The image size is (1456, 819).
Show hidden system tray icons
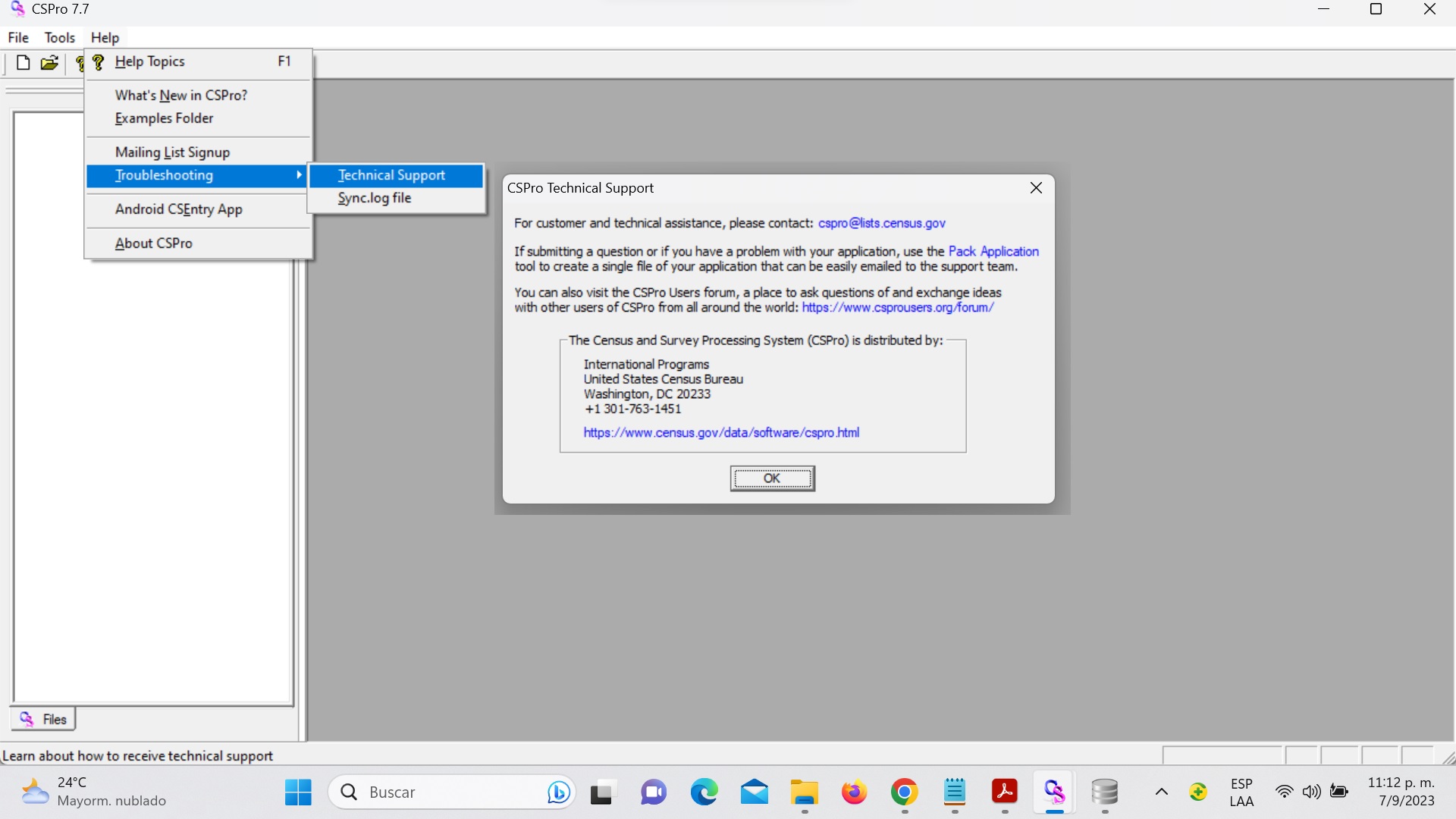coord(1161,792)
